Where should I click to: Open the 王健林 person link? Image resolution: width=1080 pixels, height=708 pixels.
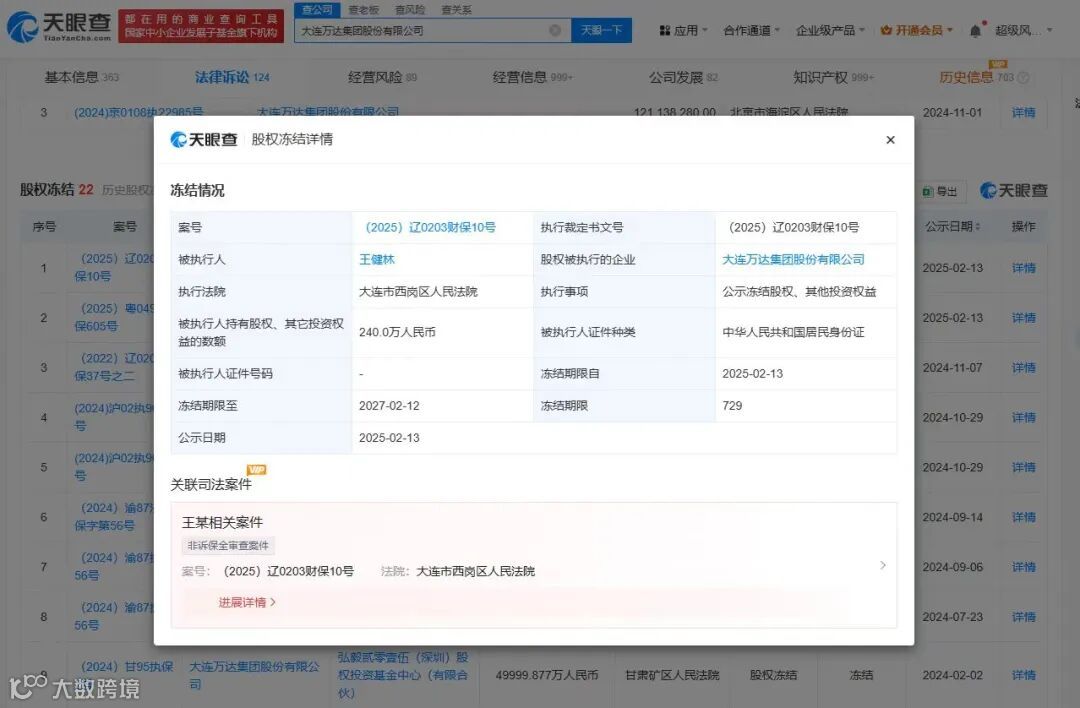pos(377,260)
